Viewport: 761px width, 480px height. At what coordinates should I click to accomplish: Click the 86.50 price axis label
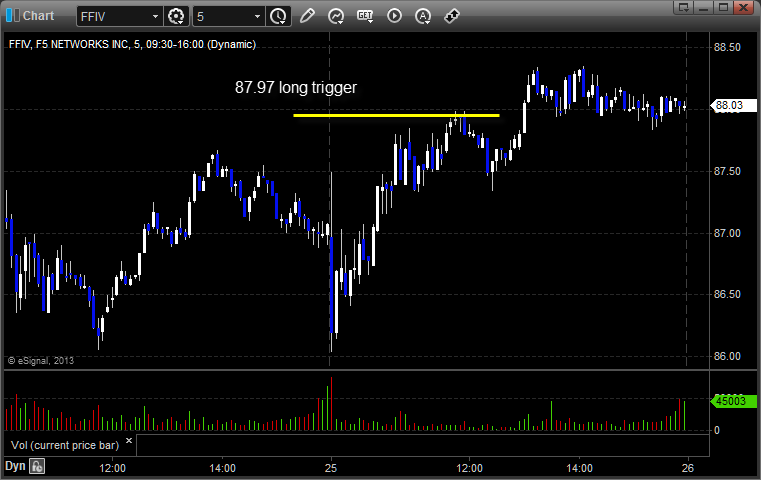728,295
